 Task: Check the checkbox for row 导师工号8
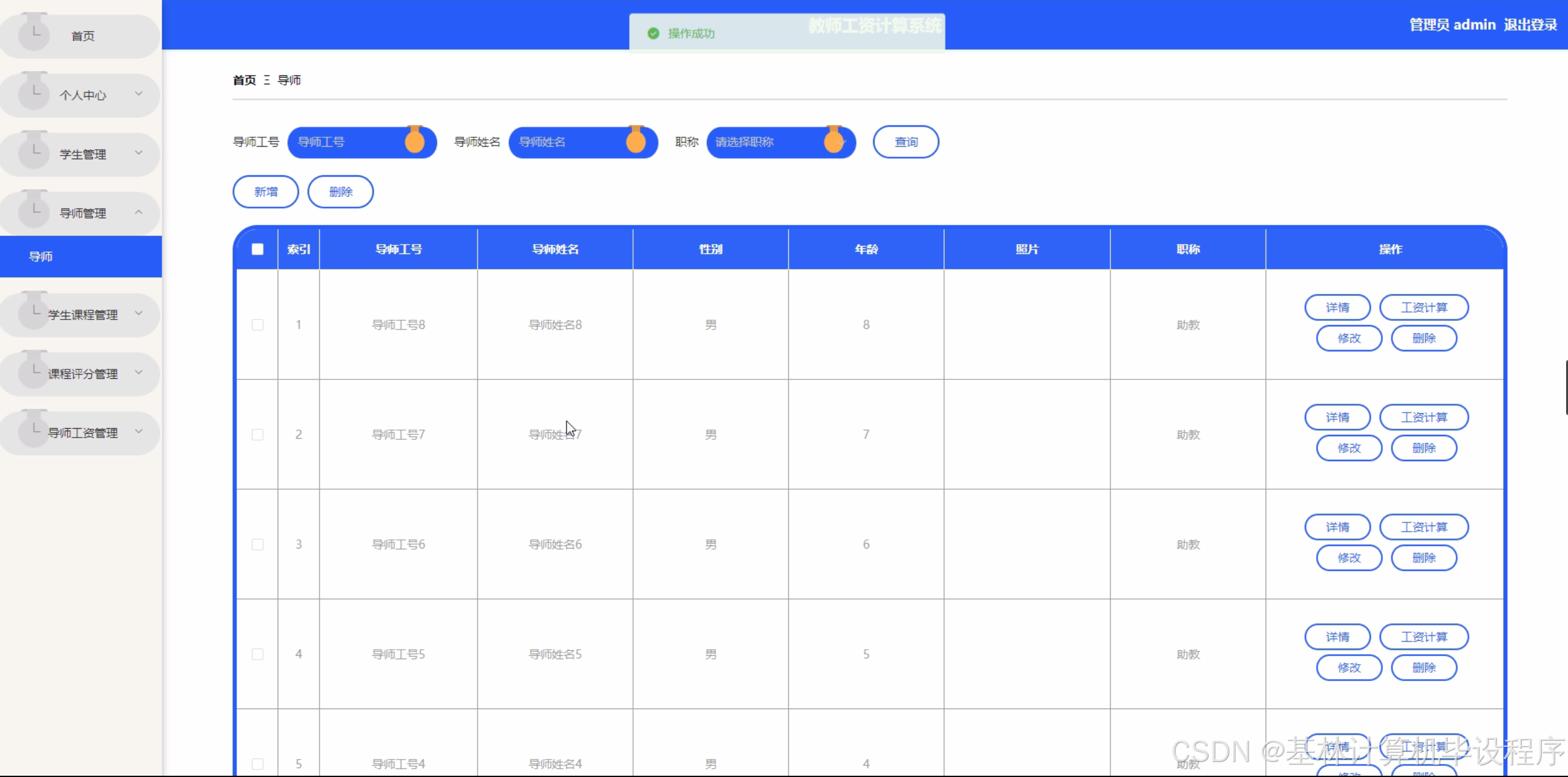tap(258, 325)
